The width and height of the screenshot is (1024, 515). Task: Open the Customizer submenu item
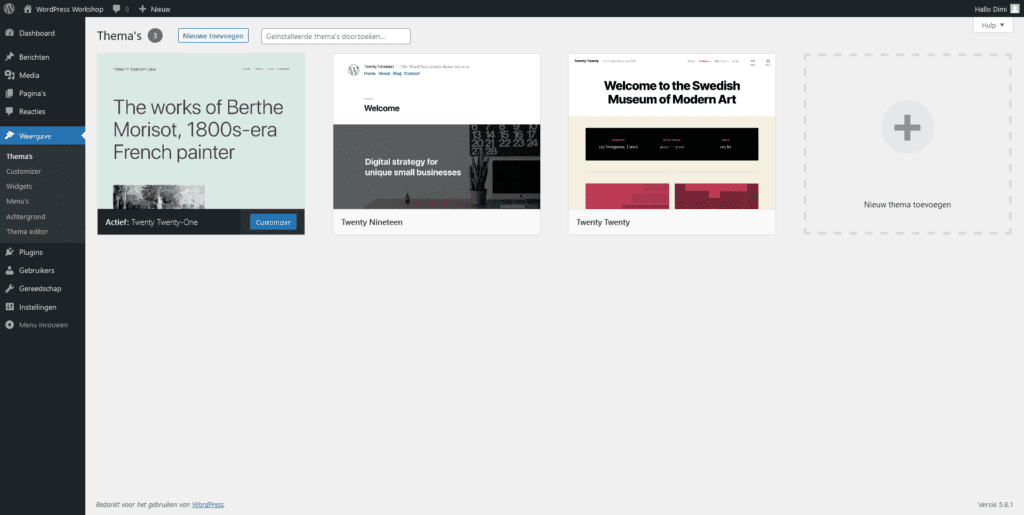coord(24,172)
